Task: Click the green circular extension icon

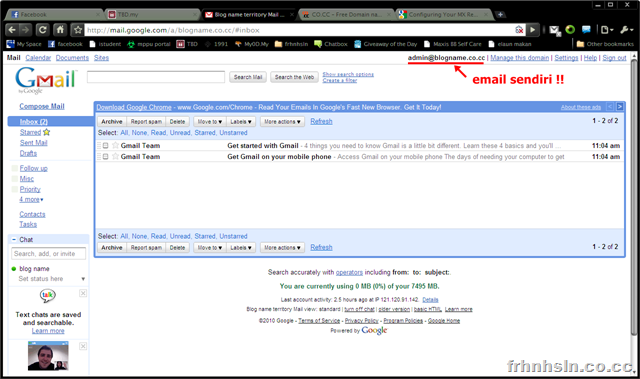Action: (570, 29)
